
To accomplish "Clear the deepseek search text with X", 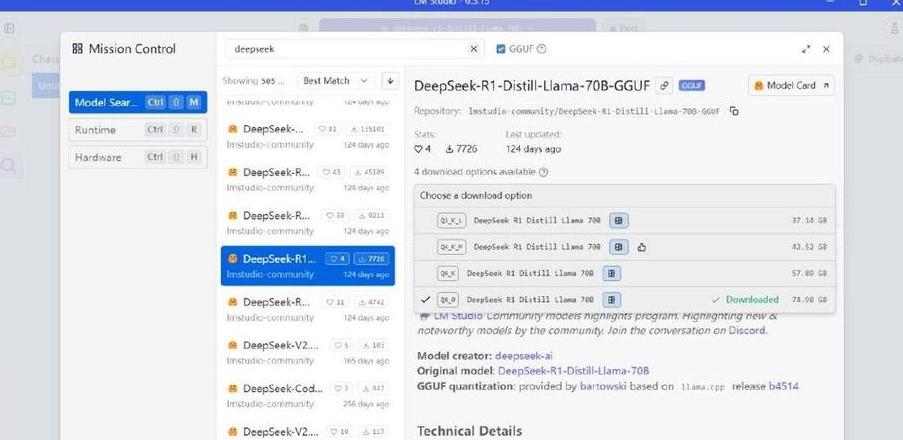I will pos(473,49).
